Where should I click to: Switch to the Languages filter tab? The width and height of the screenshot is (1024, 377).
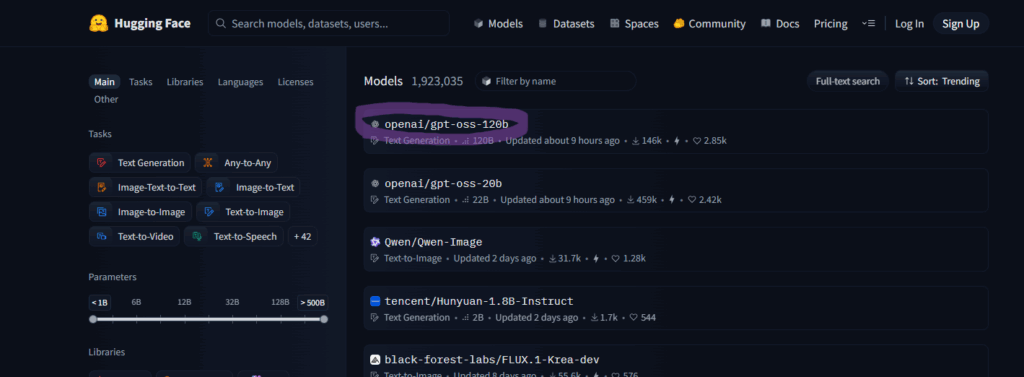[x=240, y=82]
